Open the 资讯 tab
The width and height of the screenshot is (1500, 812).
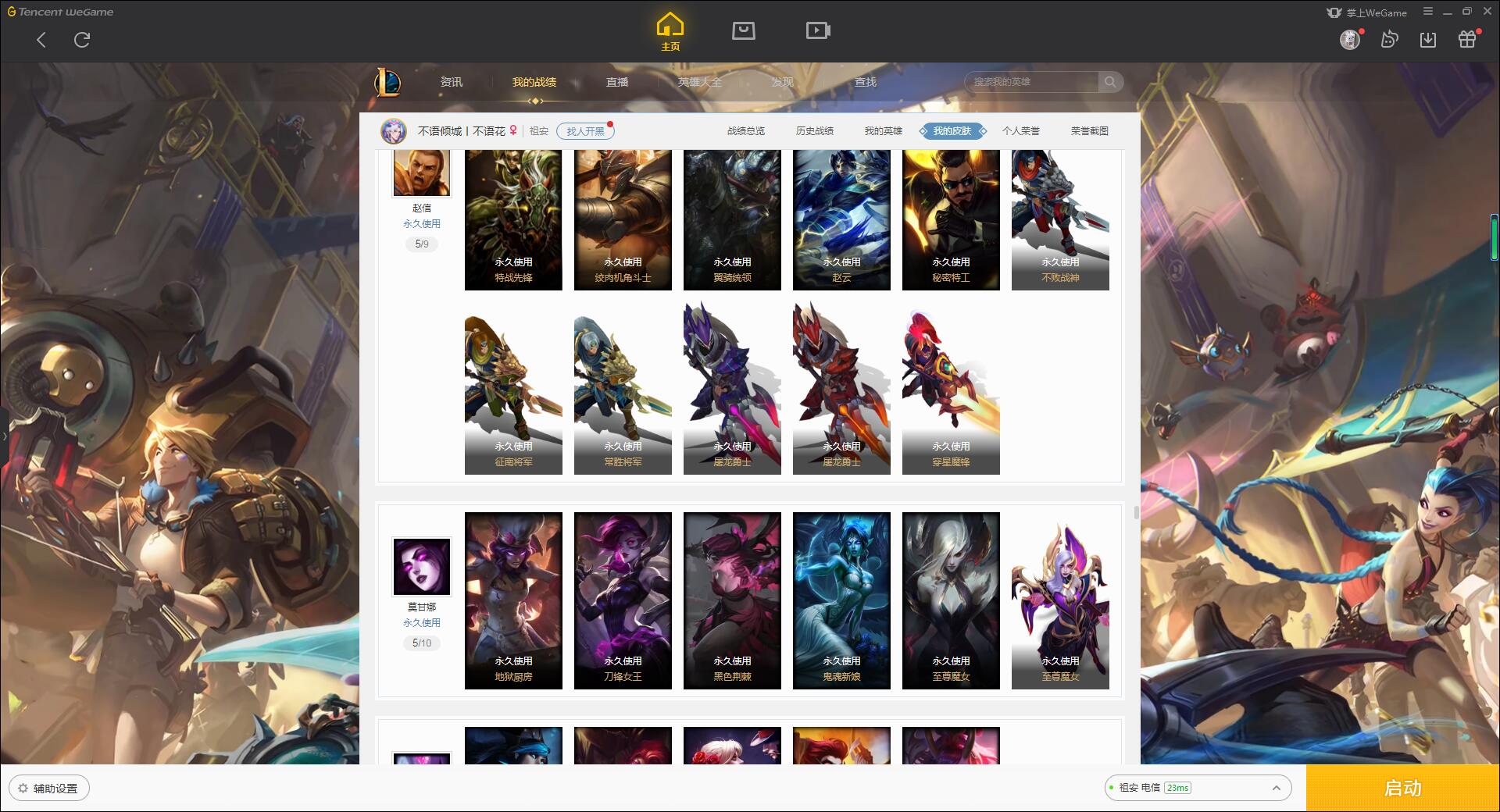tap(452, 82)
